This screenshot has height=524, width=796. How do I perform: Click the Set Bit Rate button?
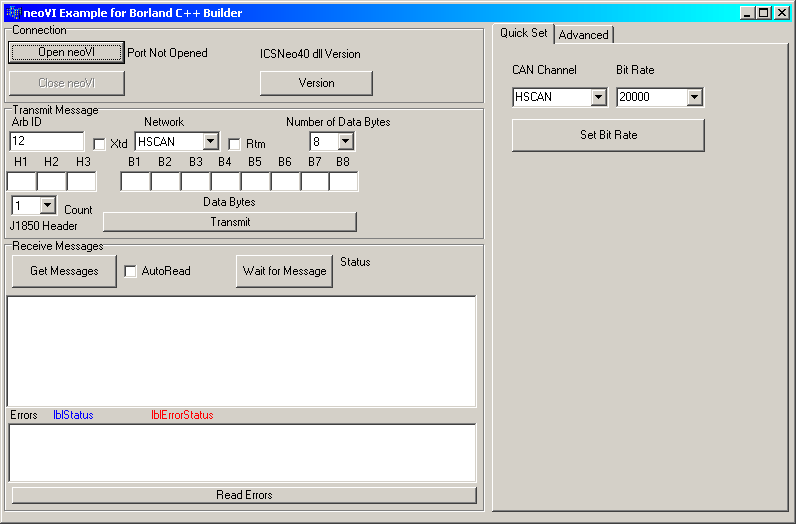(x=608, y=135)
